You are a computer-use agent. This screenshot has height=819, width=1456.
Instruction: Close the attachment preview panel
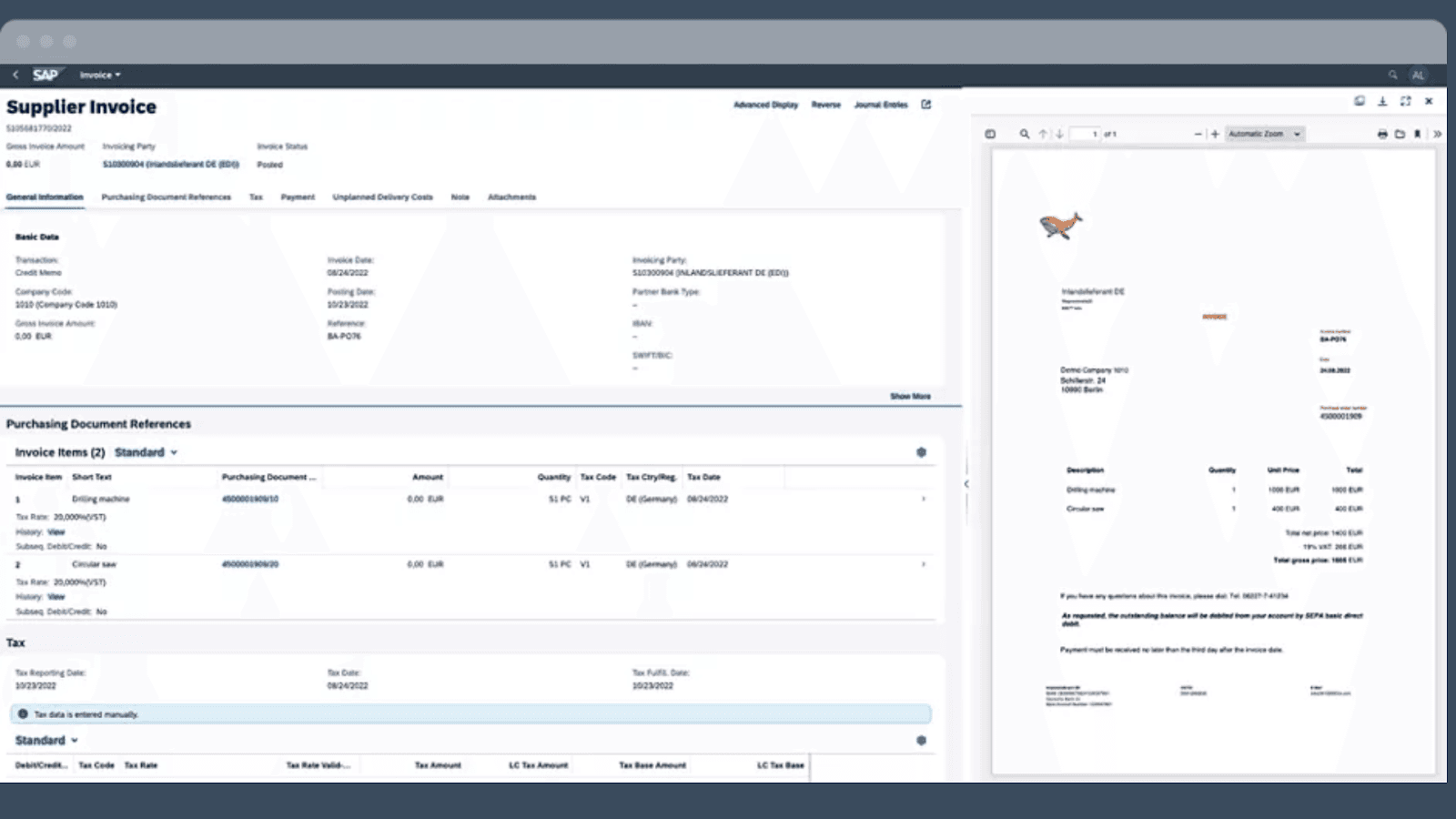click(x=1429, y=101)
